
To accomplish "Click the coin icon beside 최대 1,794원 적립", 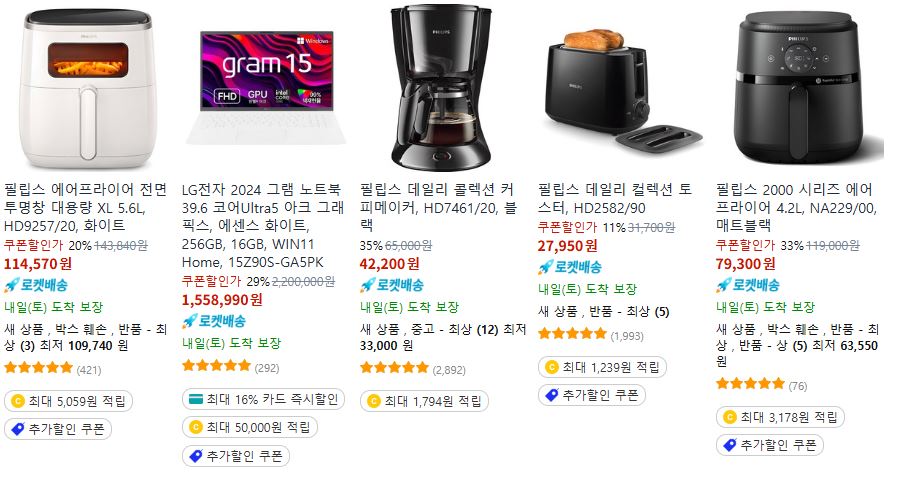I will pos(373,401).
